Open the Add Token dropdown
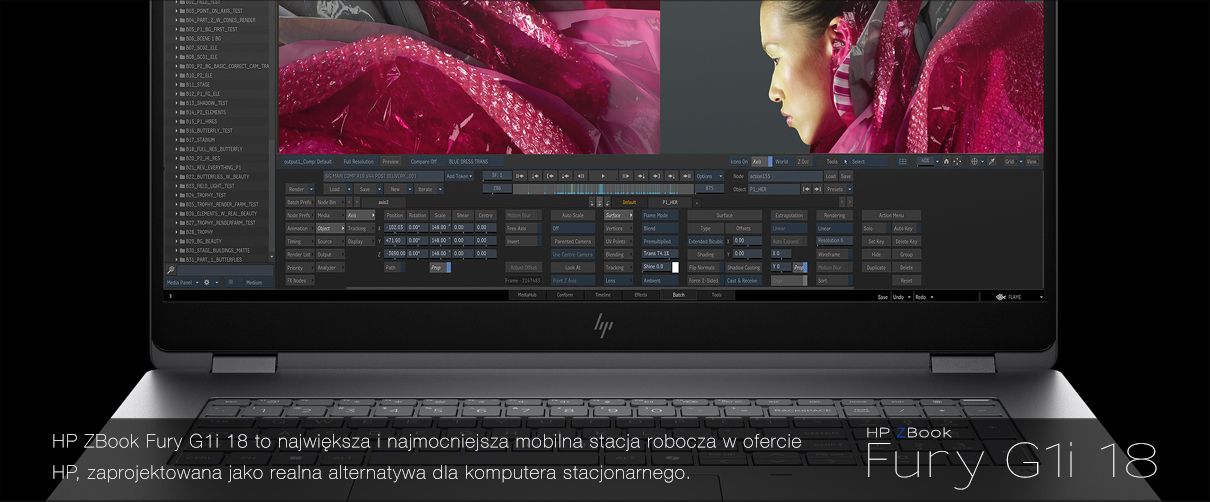 pyautogui.click(x=459, y=176)
